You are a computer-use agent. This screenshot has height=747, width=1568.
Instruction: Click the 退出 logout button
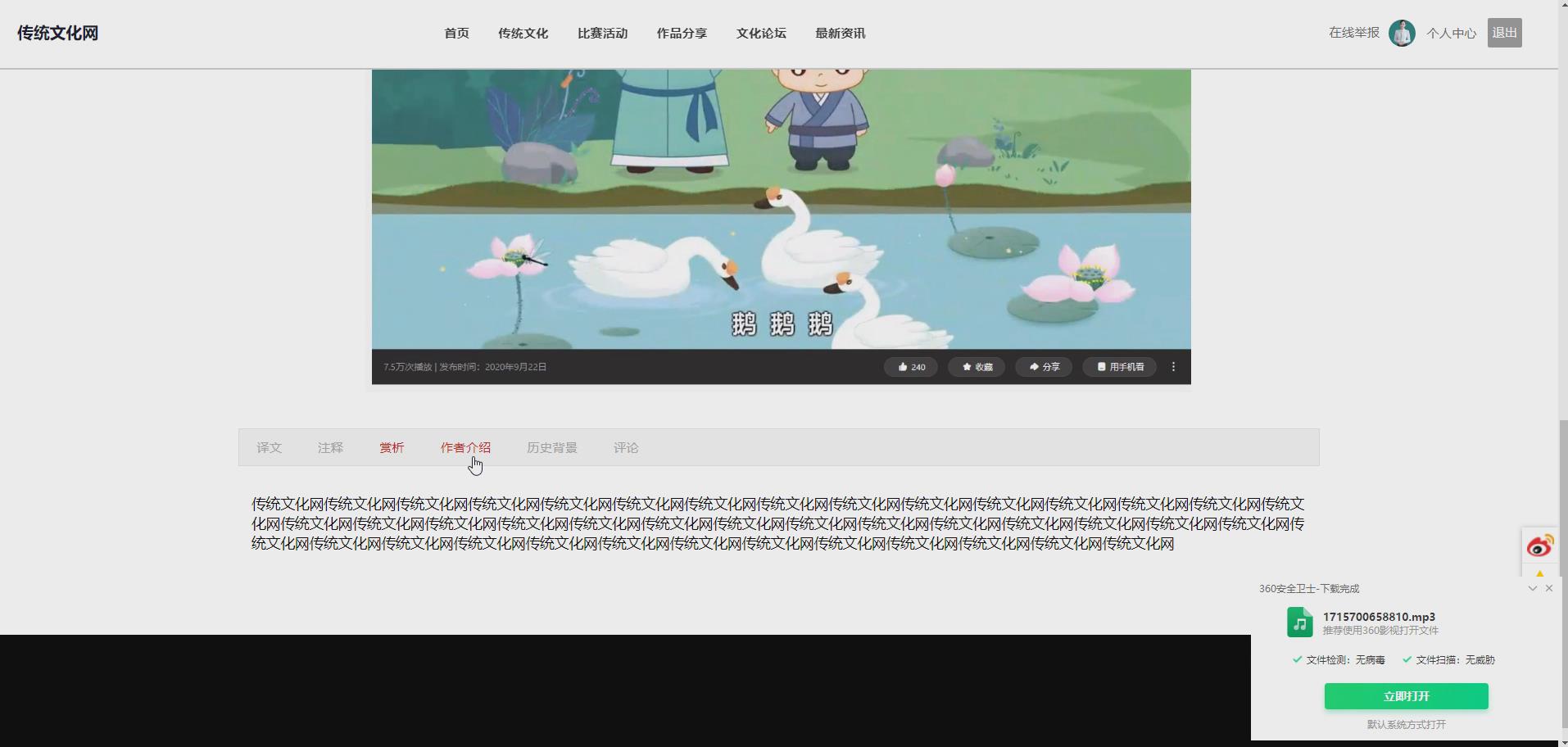click(x=1504, y=33)
